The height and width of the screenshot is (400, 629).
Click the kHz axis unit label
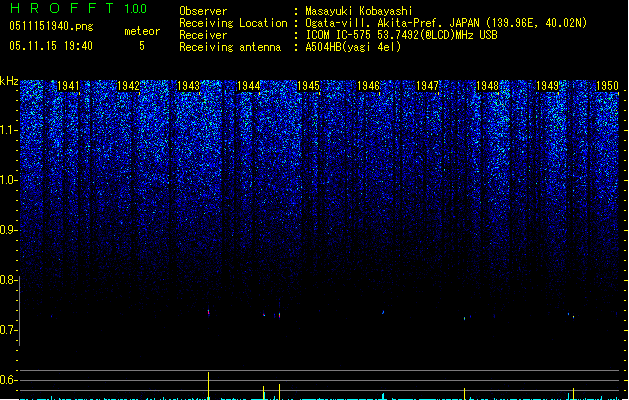point(9,81)
